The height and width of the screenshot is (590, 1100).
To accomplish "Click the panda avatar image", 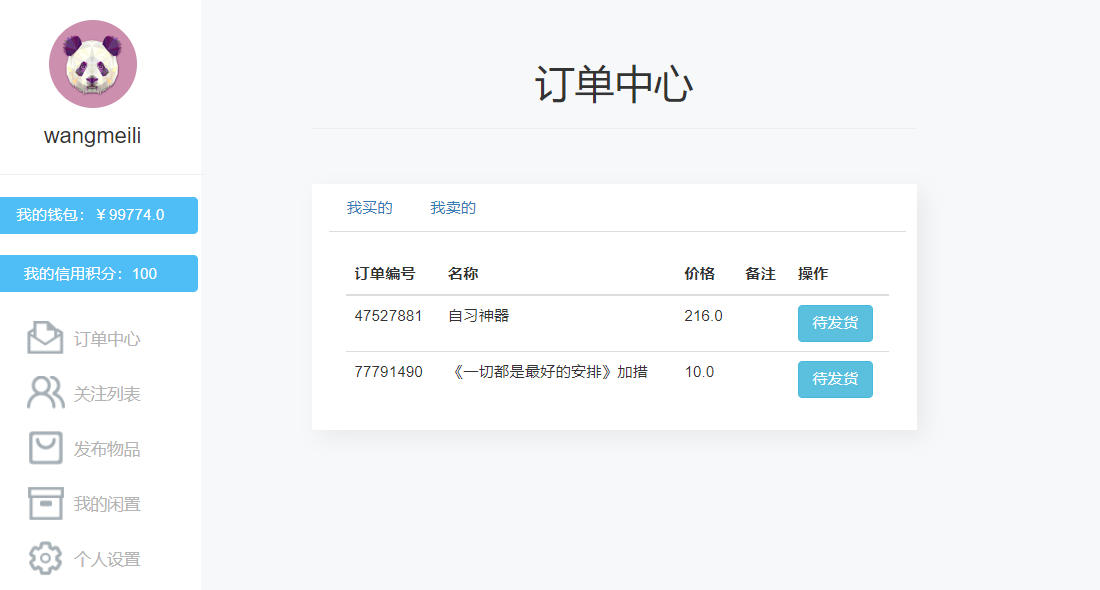I will pos(93,63).
